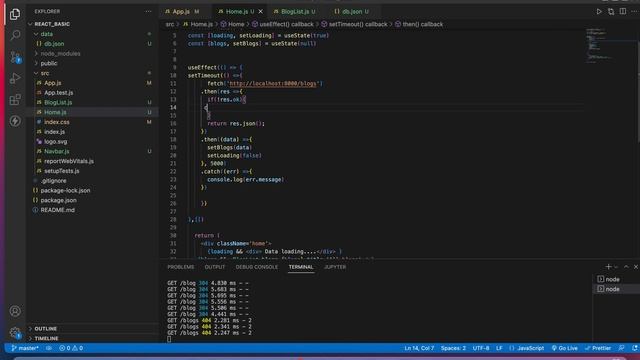The height and width of the screenshot is (360, 640).
Task: Open package.json in file explorer
Action: click(x=93, y=200)
